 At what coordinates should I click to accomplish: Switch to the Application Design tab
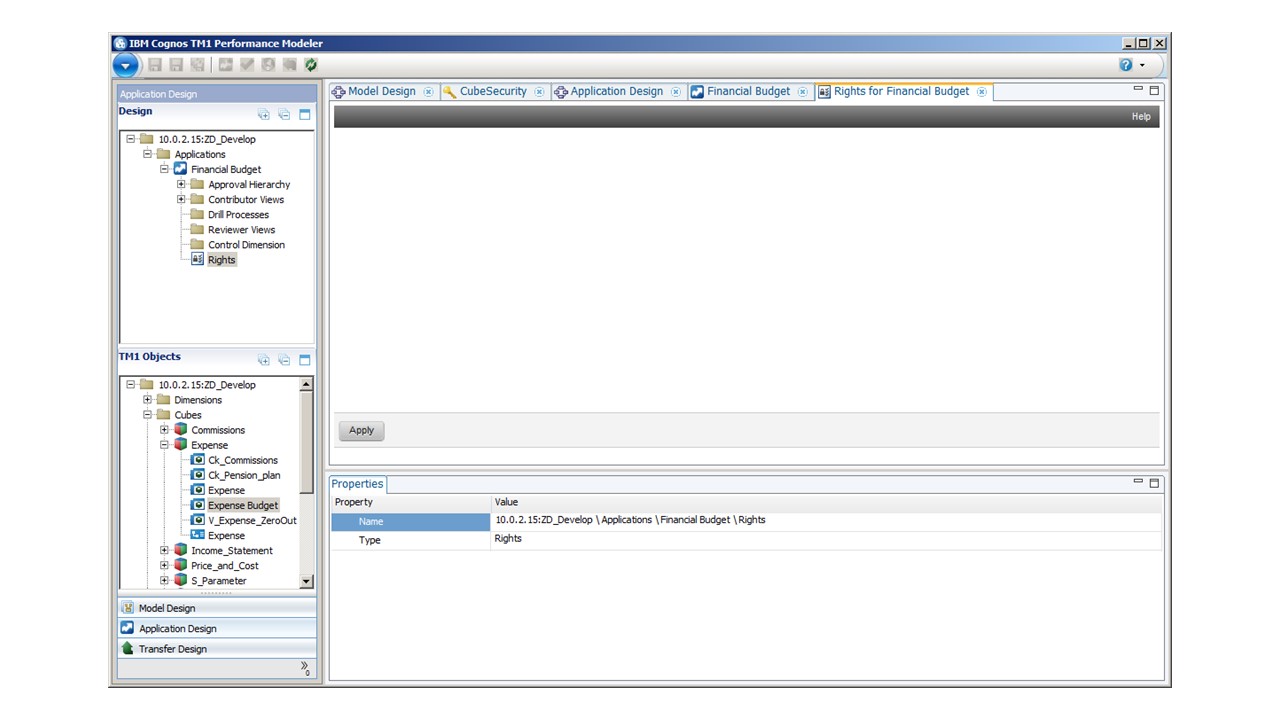point(617,91)
